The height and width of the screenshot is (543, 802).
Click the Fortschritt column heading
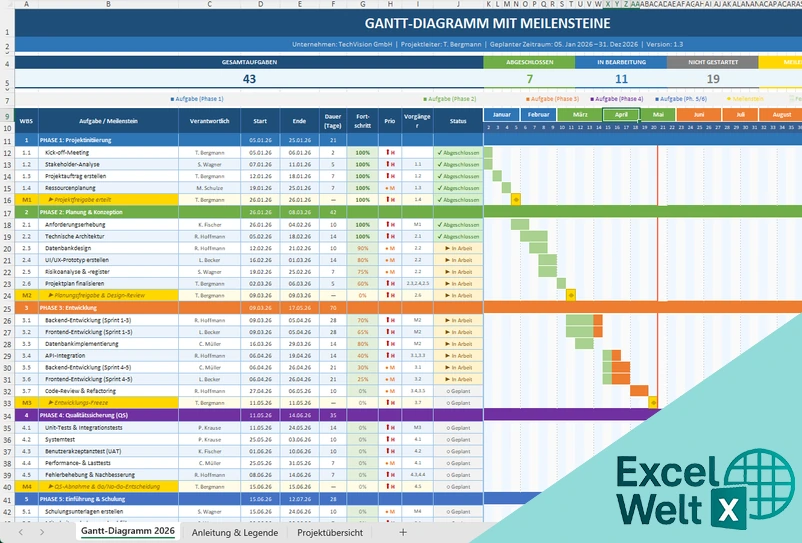(x=363, y=121)
